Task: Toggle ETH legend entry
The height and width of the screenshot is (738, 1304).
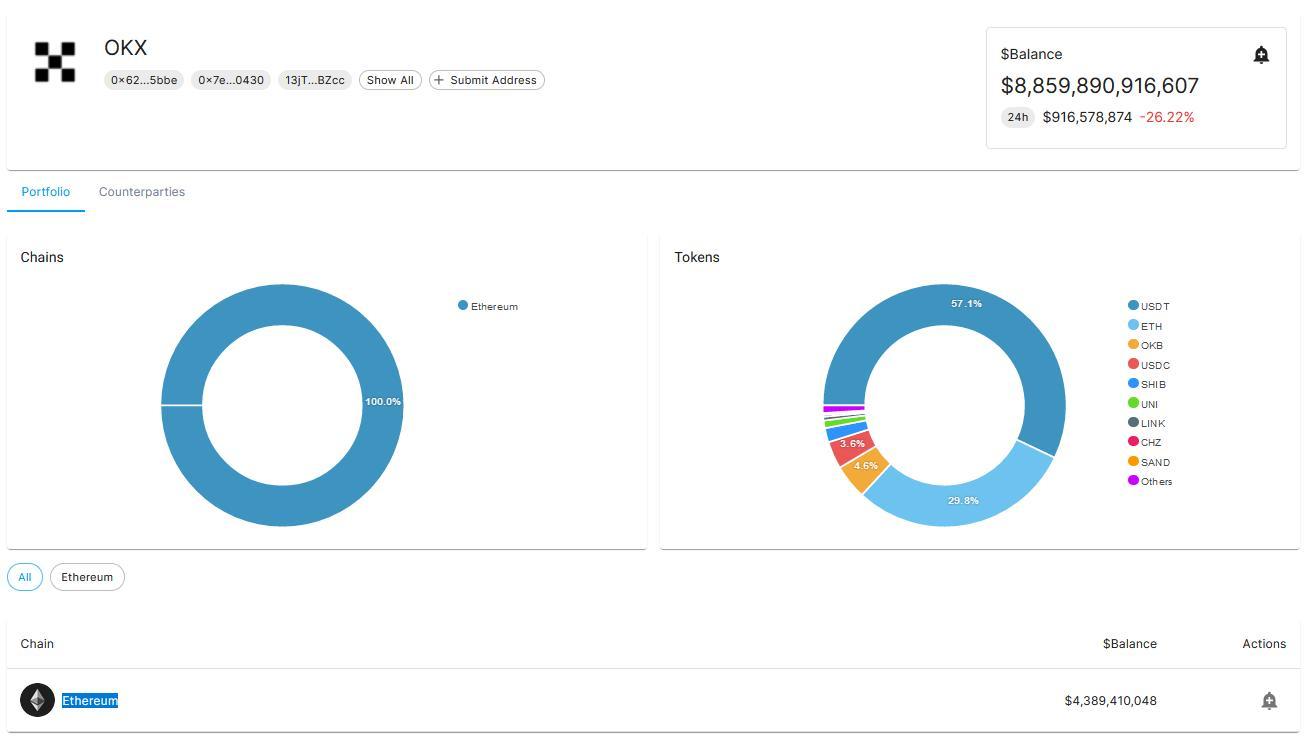Action: point(1145,326)
